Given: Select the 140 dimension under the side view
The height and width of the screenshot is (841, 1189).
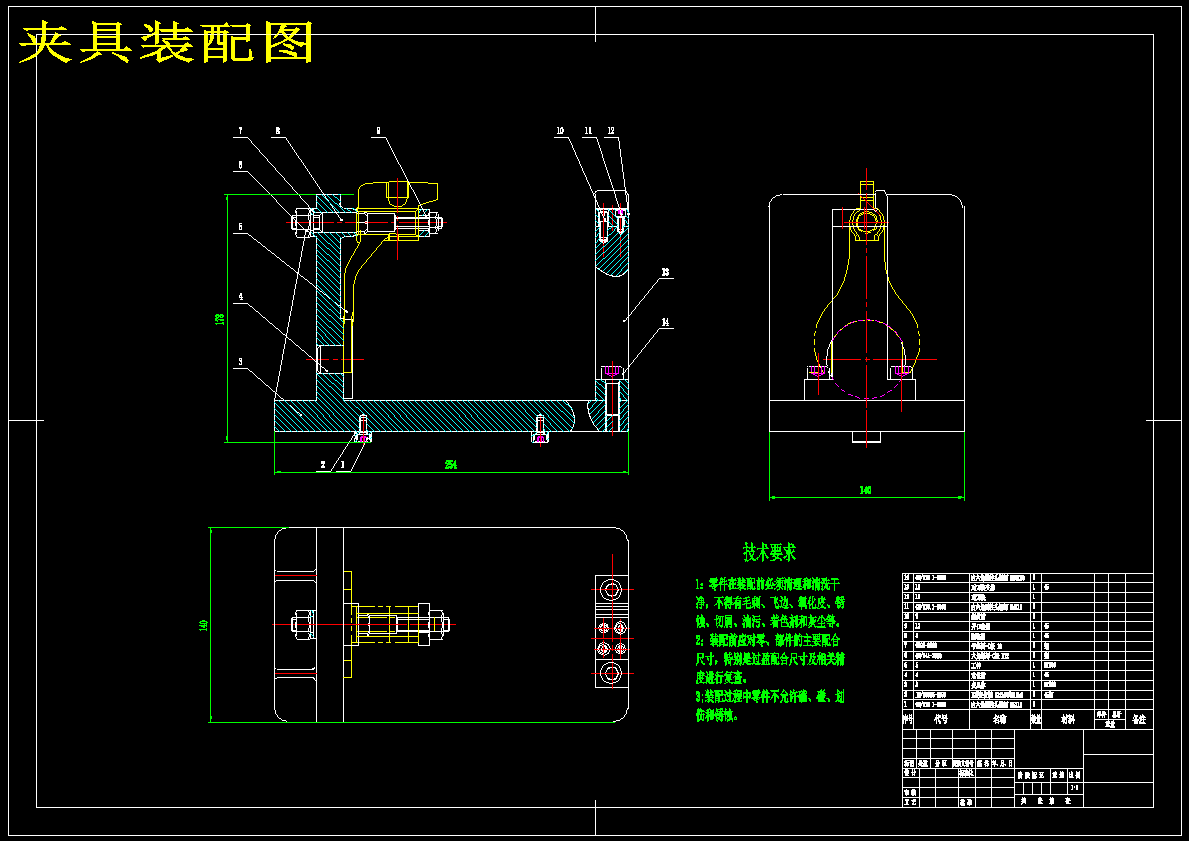Looking at the screenshot, I should click(x=865, y=491).
